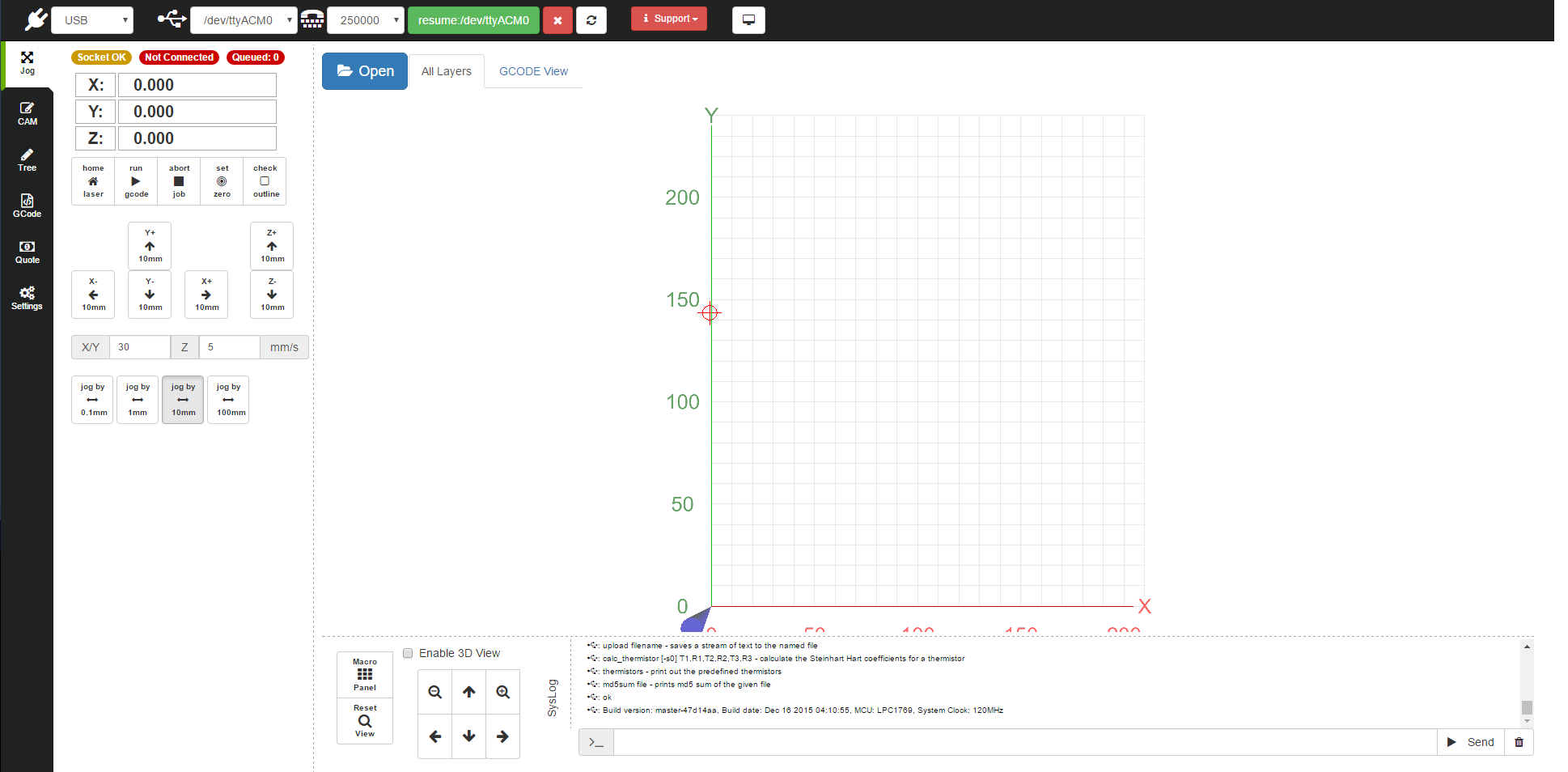Switch to the GCODE View tab
Viewport: 1568px width, 772px height.
(x=533, y=71)
